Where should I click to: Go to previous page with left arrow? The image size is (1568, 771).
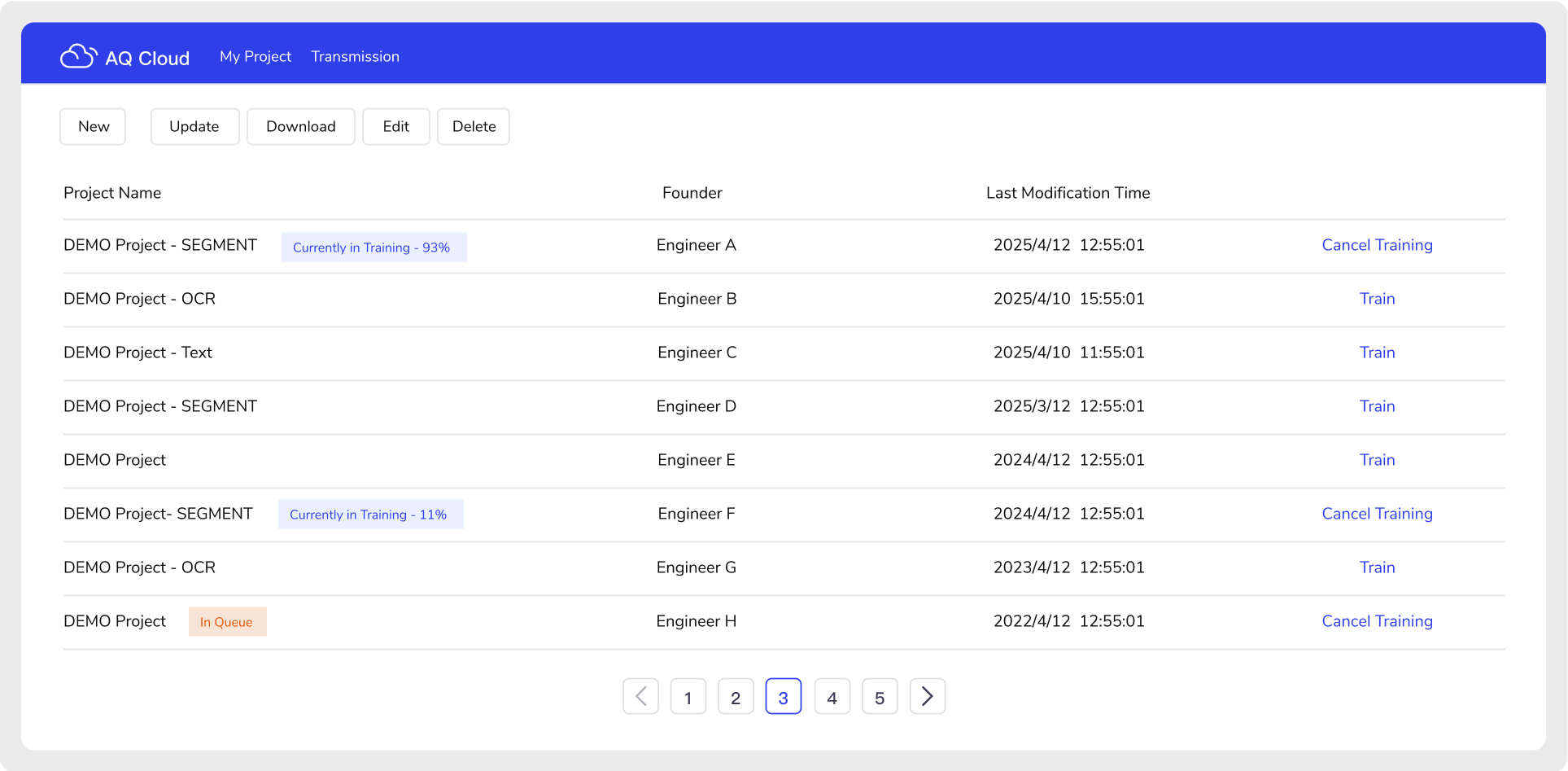coord(640,696)
